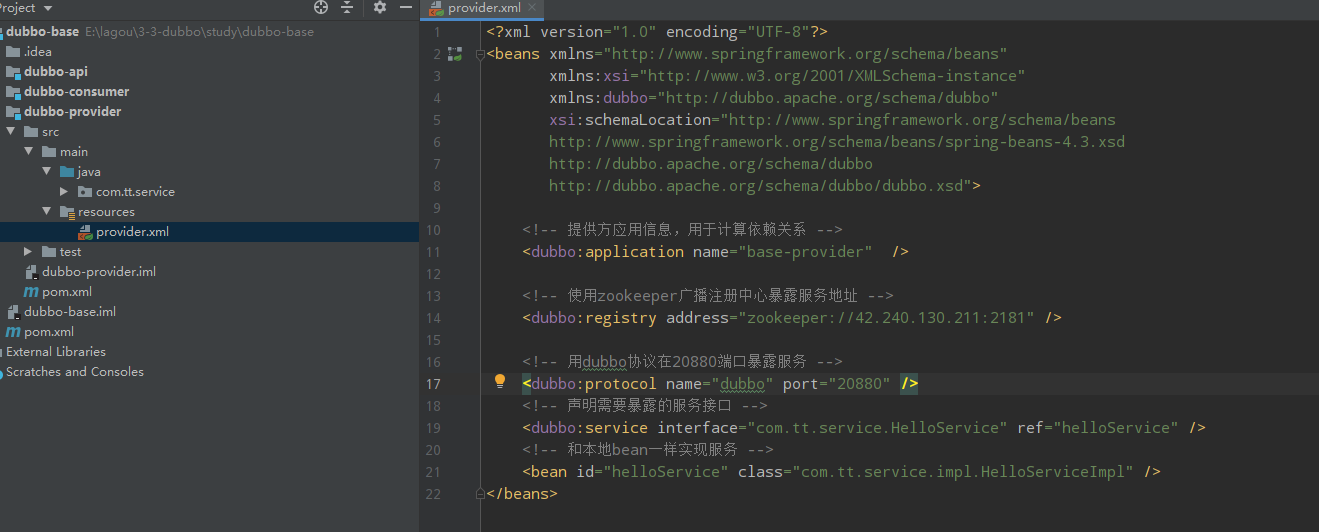Click line number 10 in gutter

tap(432, 230)
